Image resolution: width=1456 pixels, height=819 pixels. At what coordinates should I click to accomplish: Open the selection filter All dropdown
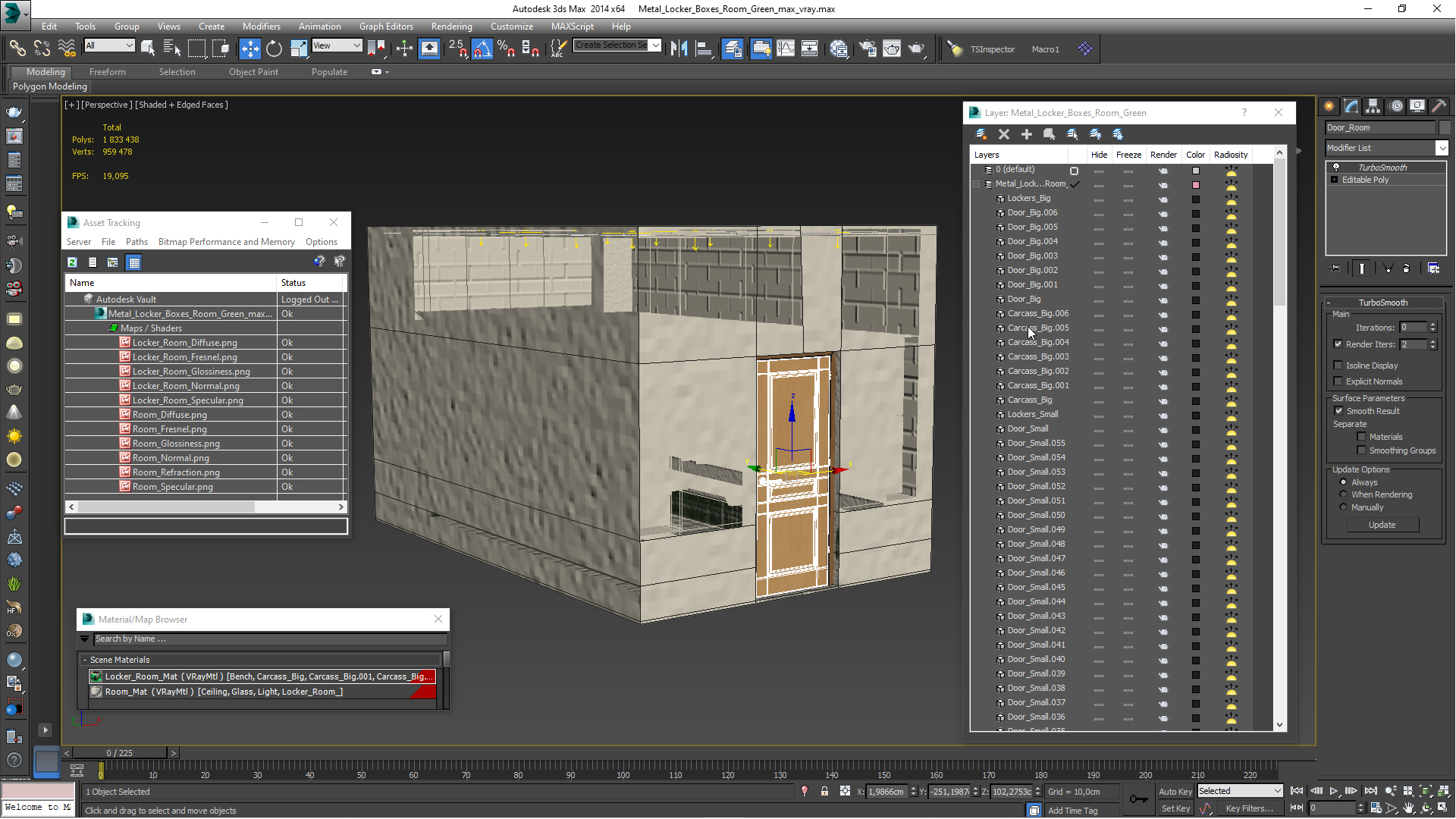coord(109,45)
